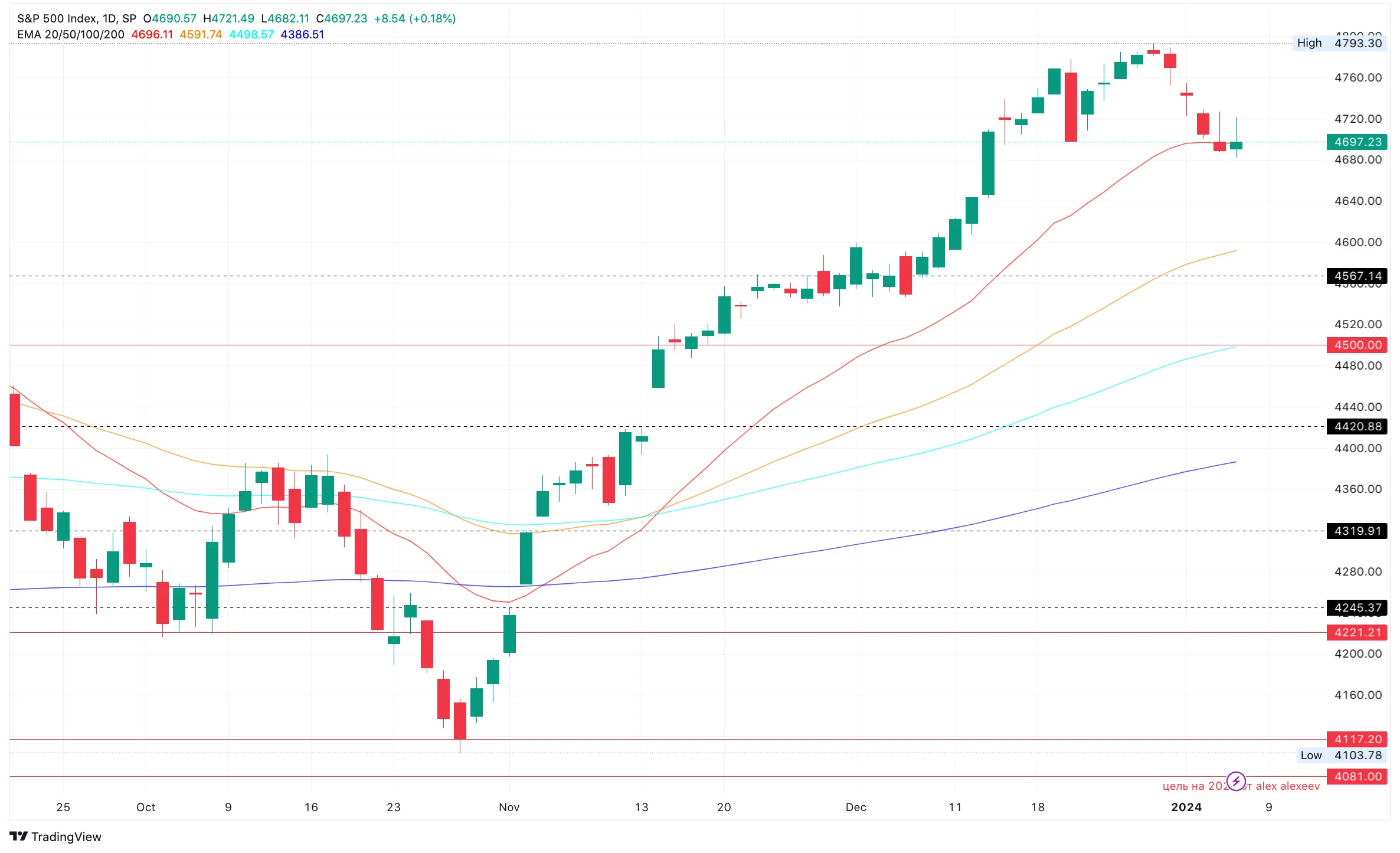
Task: Open the TradingView brand link
Action: coord(55,836)
